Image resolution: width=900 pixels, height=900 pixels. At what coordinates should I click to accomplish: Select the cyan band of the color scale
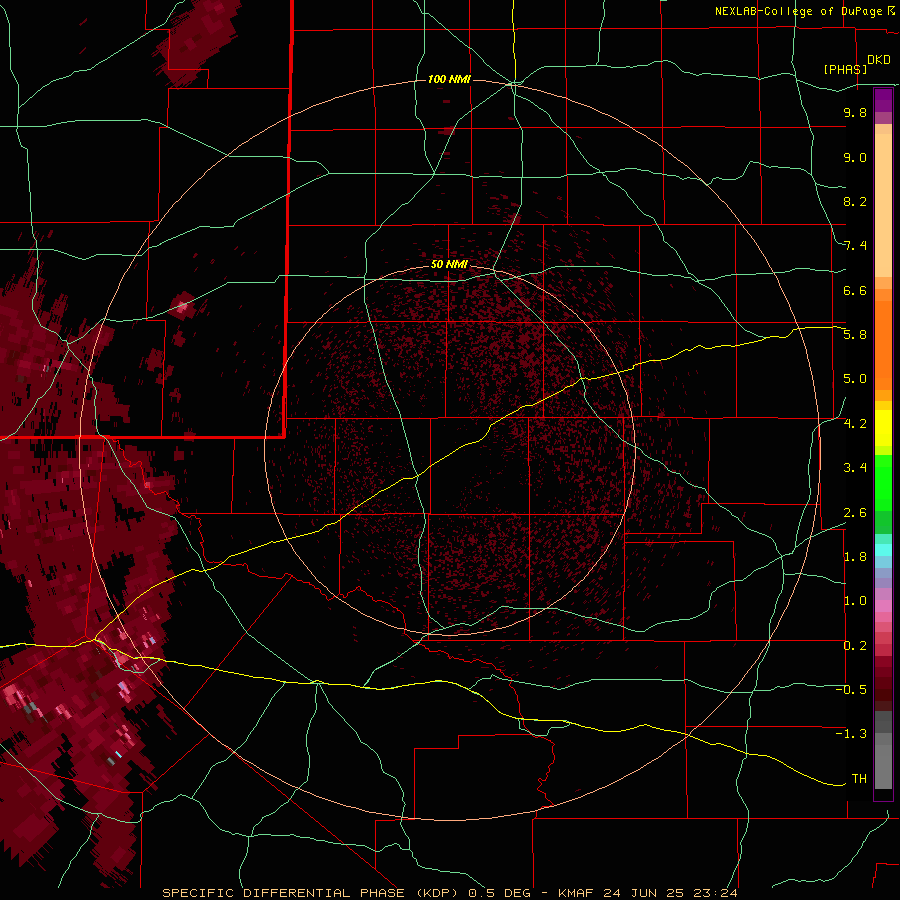tap(883, 550)
